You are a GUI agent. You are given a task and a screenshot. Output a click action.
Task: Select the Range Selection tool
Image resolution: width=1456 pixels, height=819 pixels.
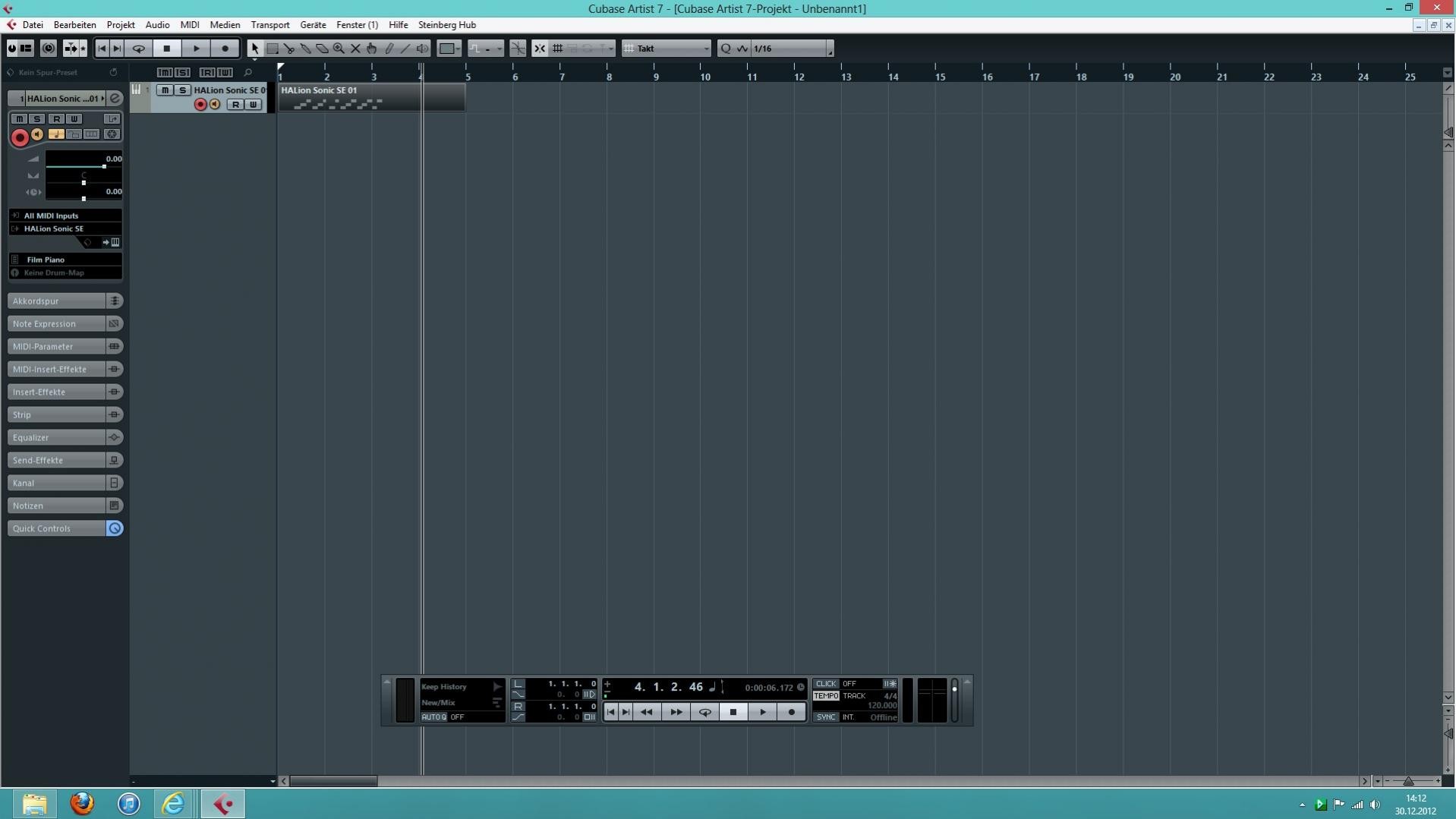click(x=272, y=49)
